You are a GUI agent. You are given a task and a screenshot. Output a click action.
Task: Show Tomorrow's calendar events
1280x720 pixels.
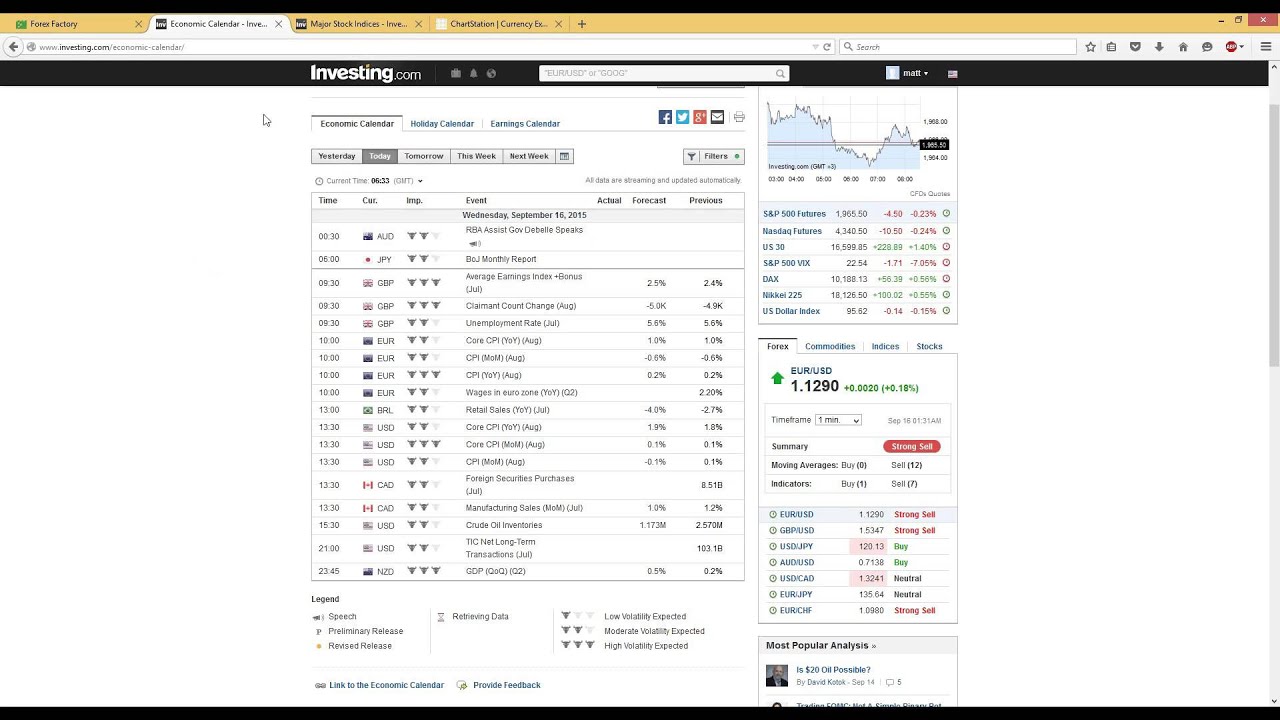coord(424,156)
